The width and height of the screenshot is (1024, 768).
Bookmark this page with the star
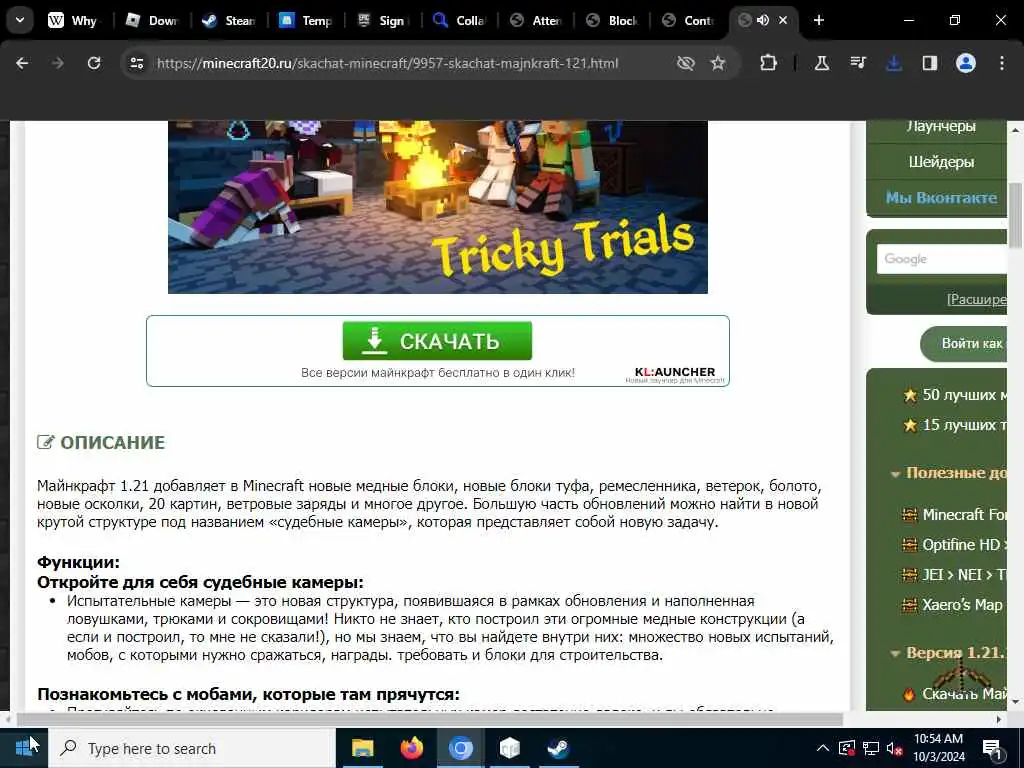point(718,63)
